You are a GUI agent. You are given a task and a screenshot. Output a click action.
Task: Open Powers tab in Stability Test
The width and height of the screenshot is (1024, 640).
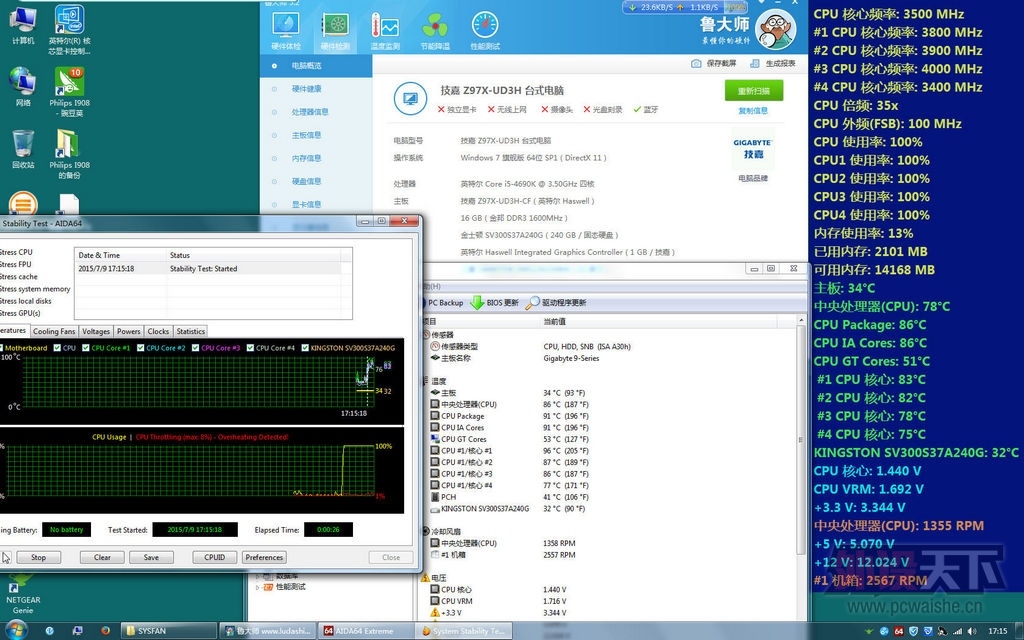(x=129, y=332)
